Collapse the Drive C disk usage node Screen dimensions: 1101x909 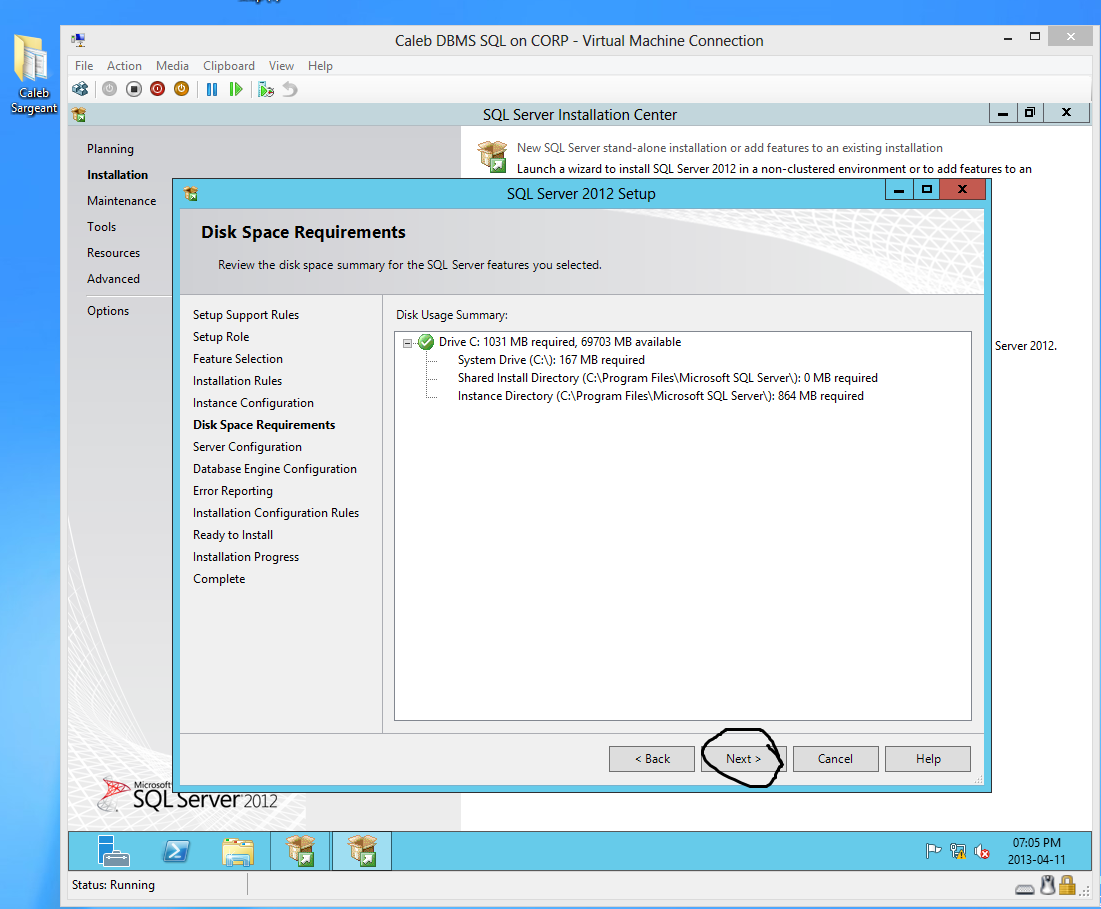click(x=407, y=343)
